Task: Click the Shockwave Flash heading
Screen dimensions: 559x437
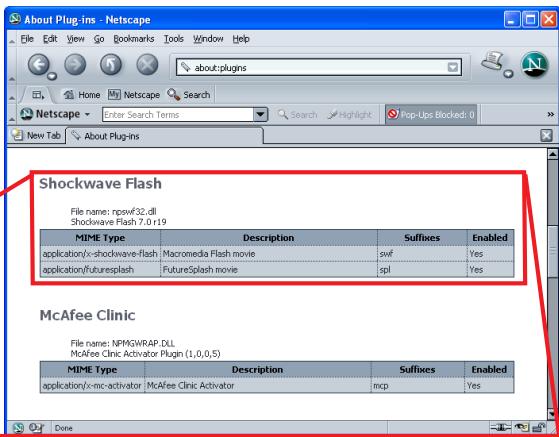Action: pos(101,184)
